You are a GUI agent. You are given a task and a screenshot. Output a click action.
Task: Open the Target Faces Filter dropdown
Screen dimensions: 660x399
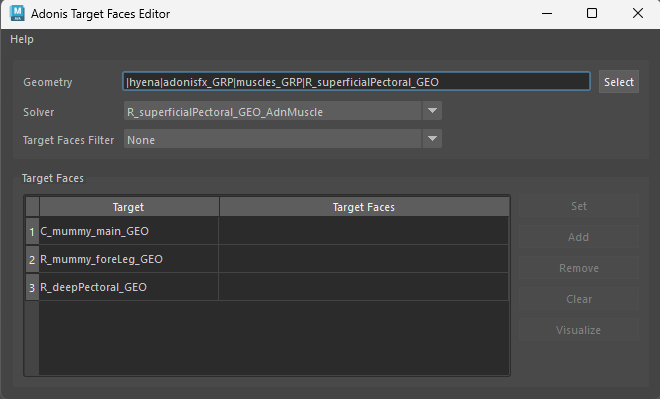click(x=282, y=139)
